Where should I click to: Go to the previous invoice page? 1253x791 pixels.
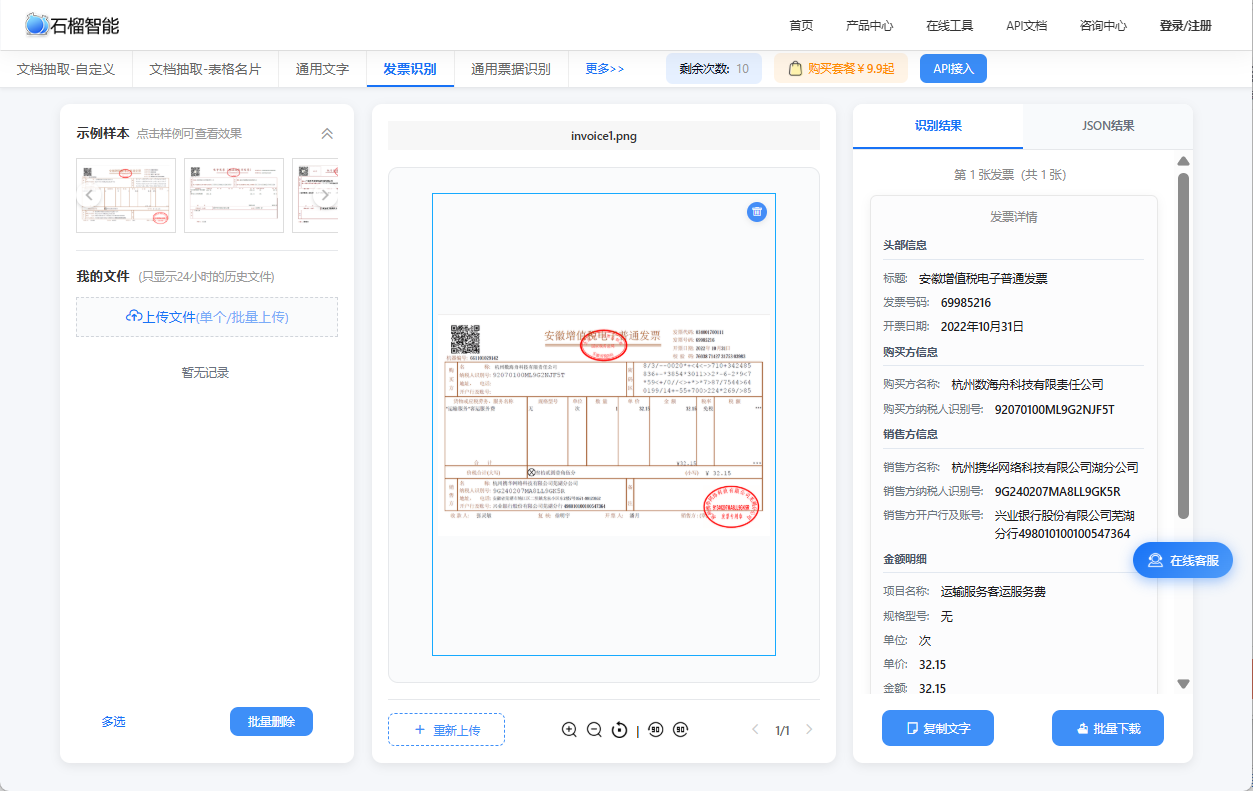(755, 730)
